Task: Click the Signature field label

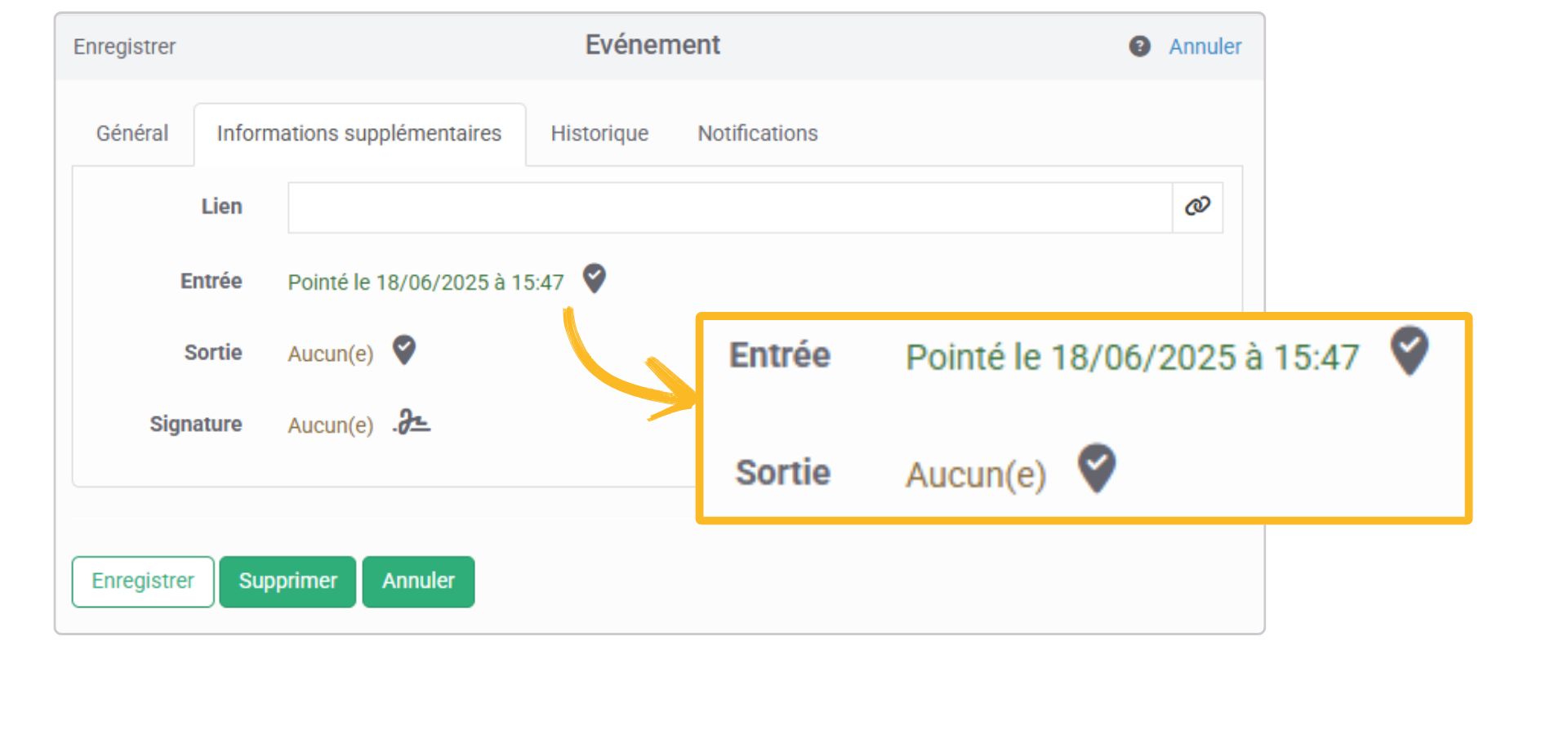Action: 196,425
